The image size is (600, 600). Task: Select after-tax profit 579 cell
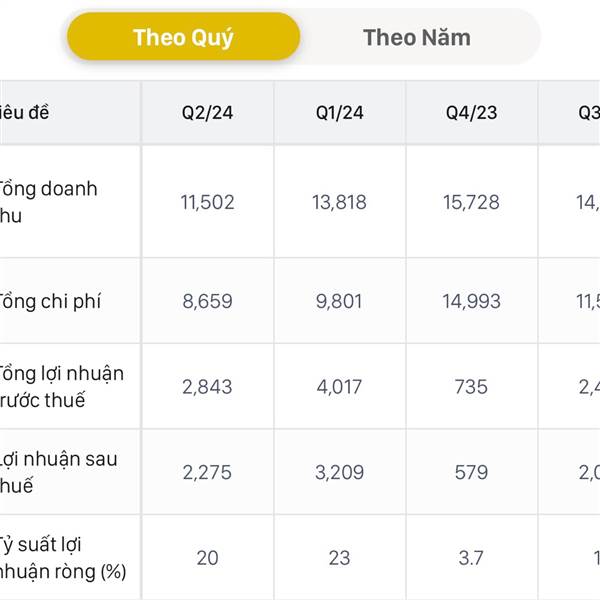click(x=471, y=472)
